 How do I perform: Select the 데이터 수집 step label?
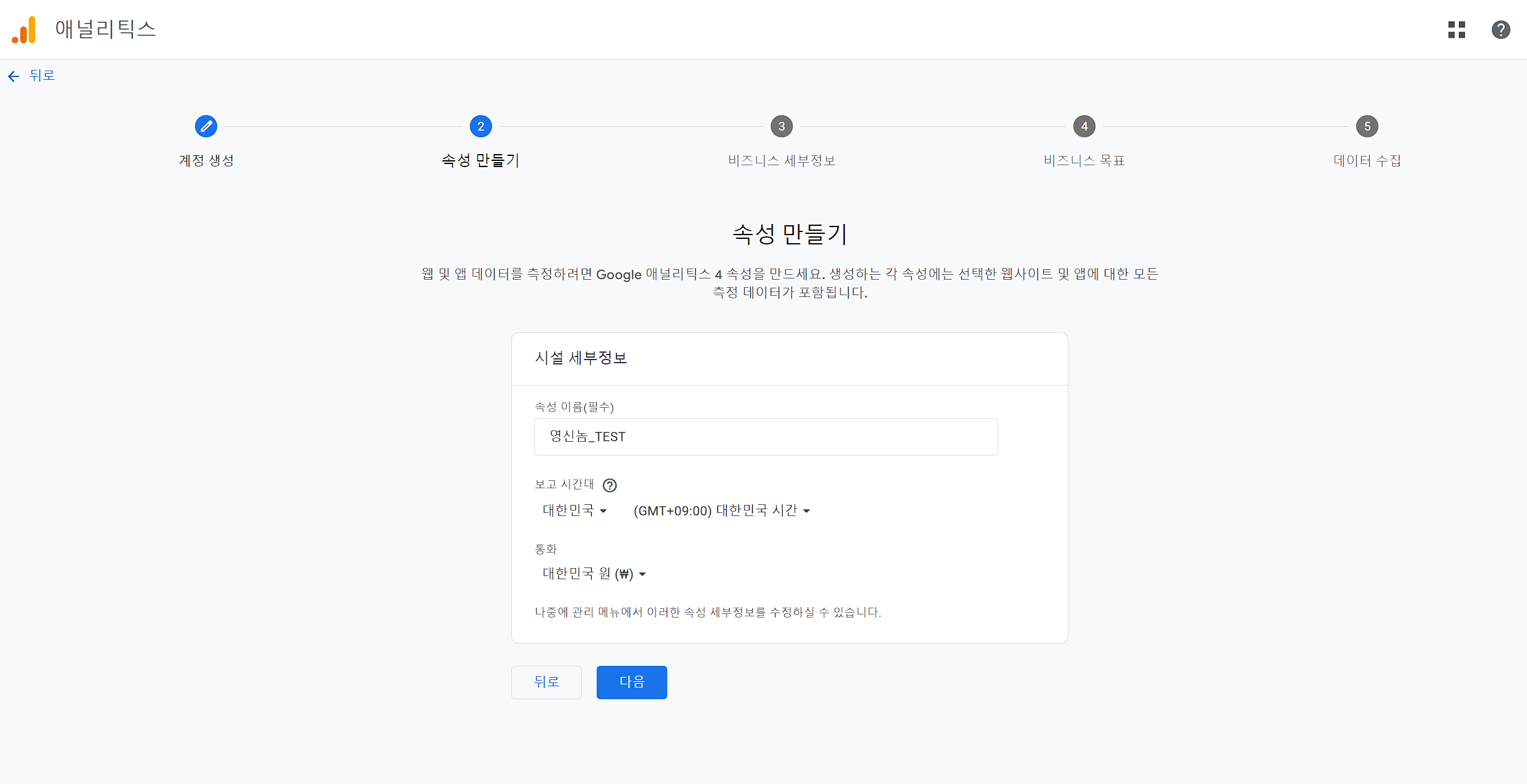(x=1367, y=161)
